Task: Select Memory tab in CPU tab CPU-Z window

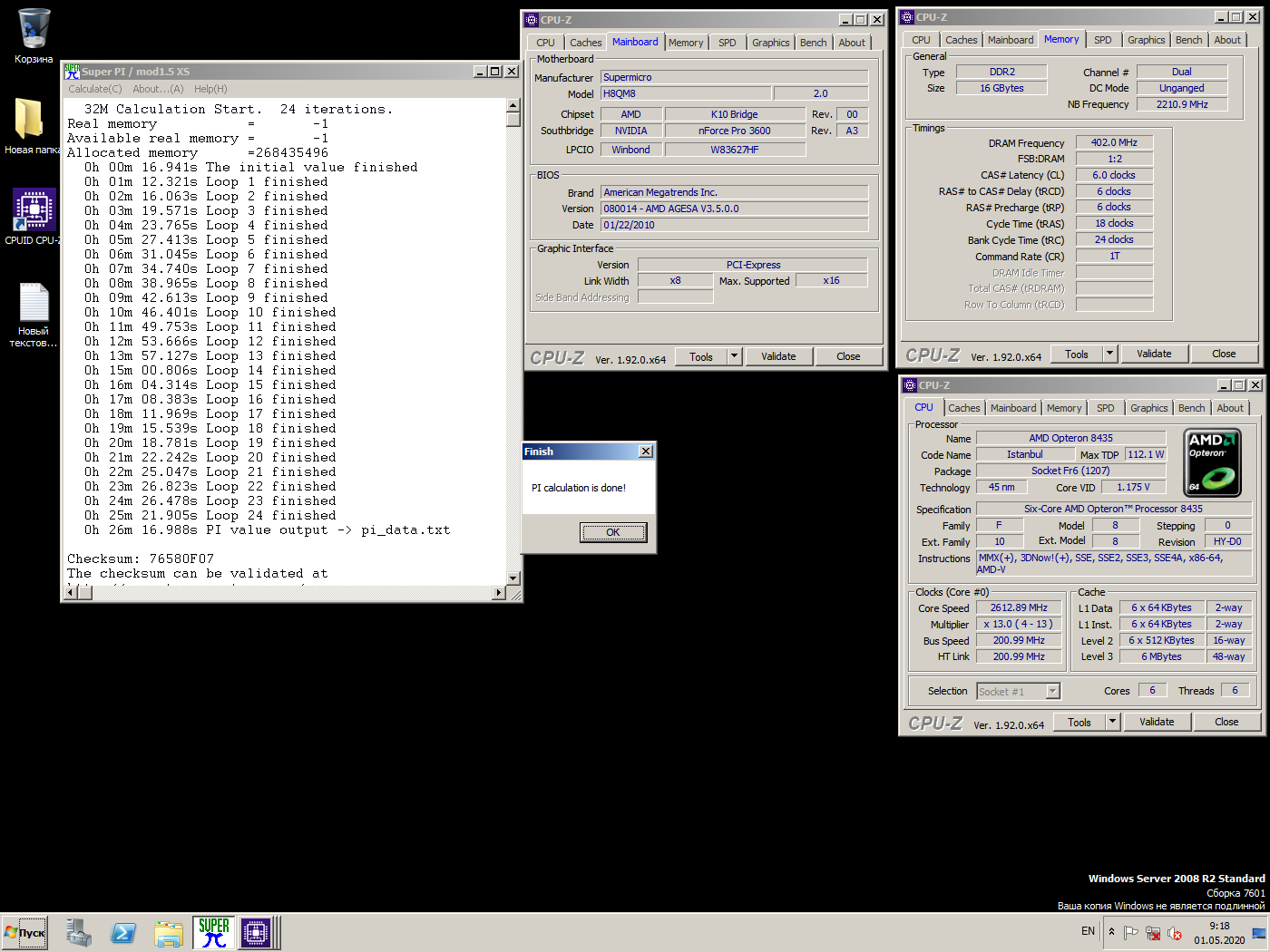Action: tap(1064, 408)
